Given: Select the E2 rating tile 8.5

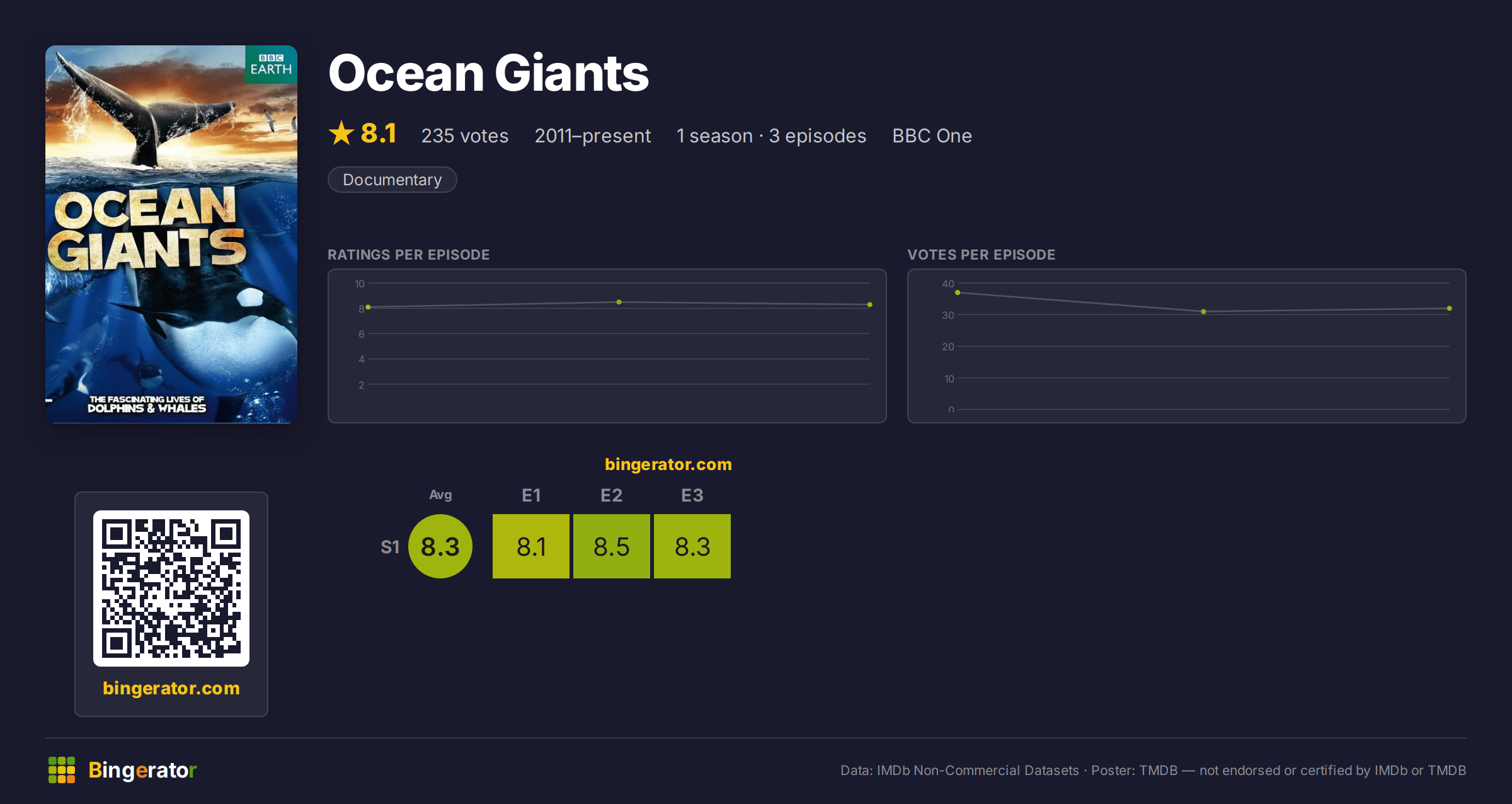Looking at the screenshot, I should point(612,546).
